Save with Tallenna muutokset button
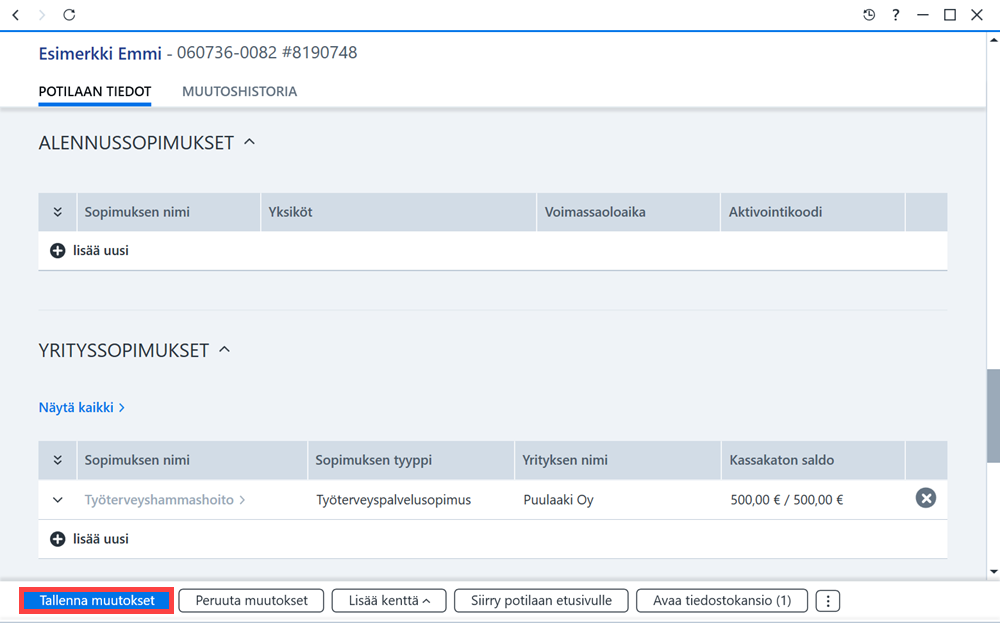 pyautogui.click(x=97, y=601)
